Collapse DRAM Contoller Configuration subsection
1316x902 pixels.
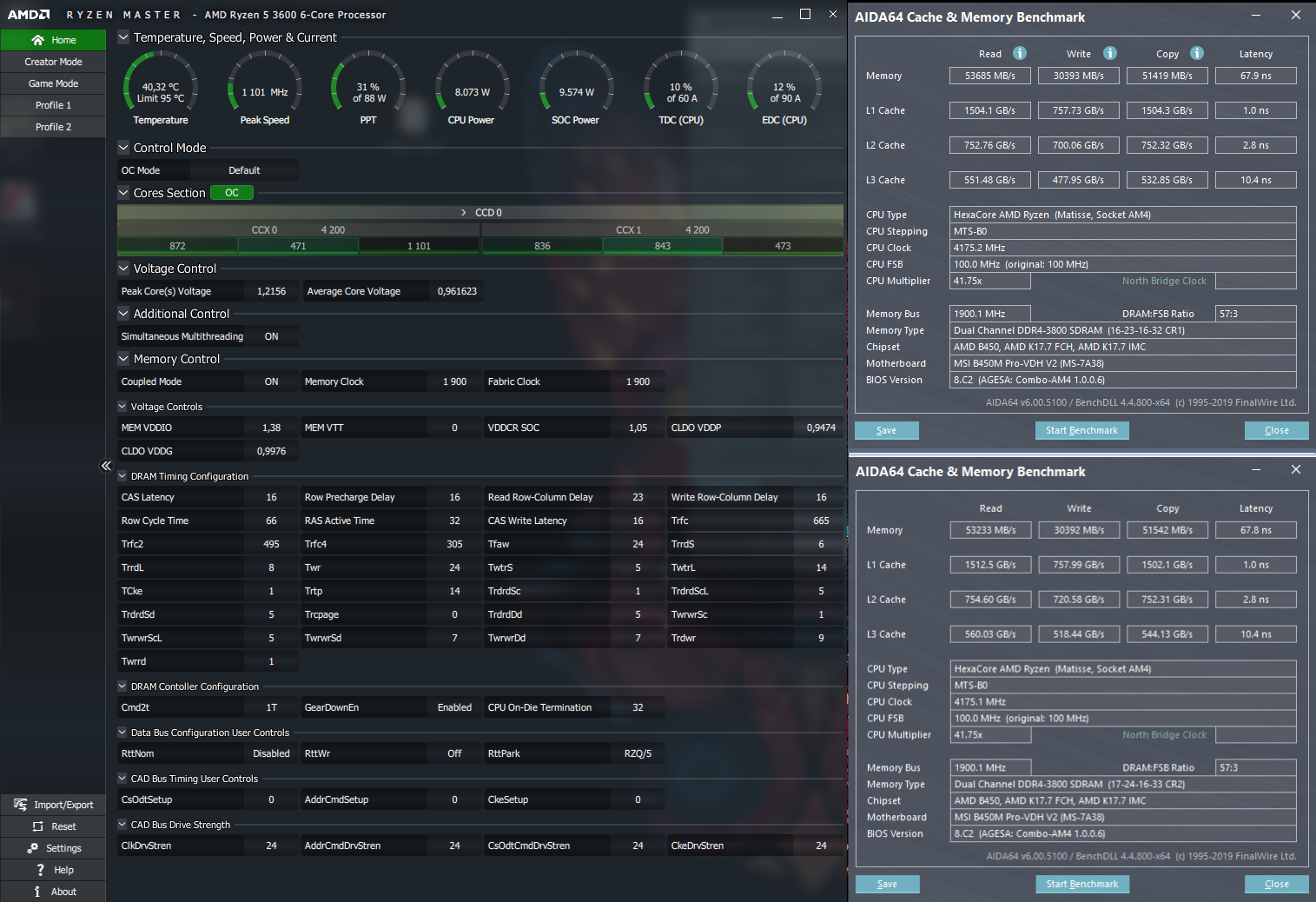[122, 686]
